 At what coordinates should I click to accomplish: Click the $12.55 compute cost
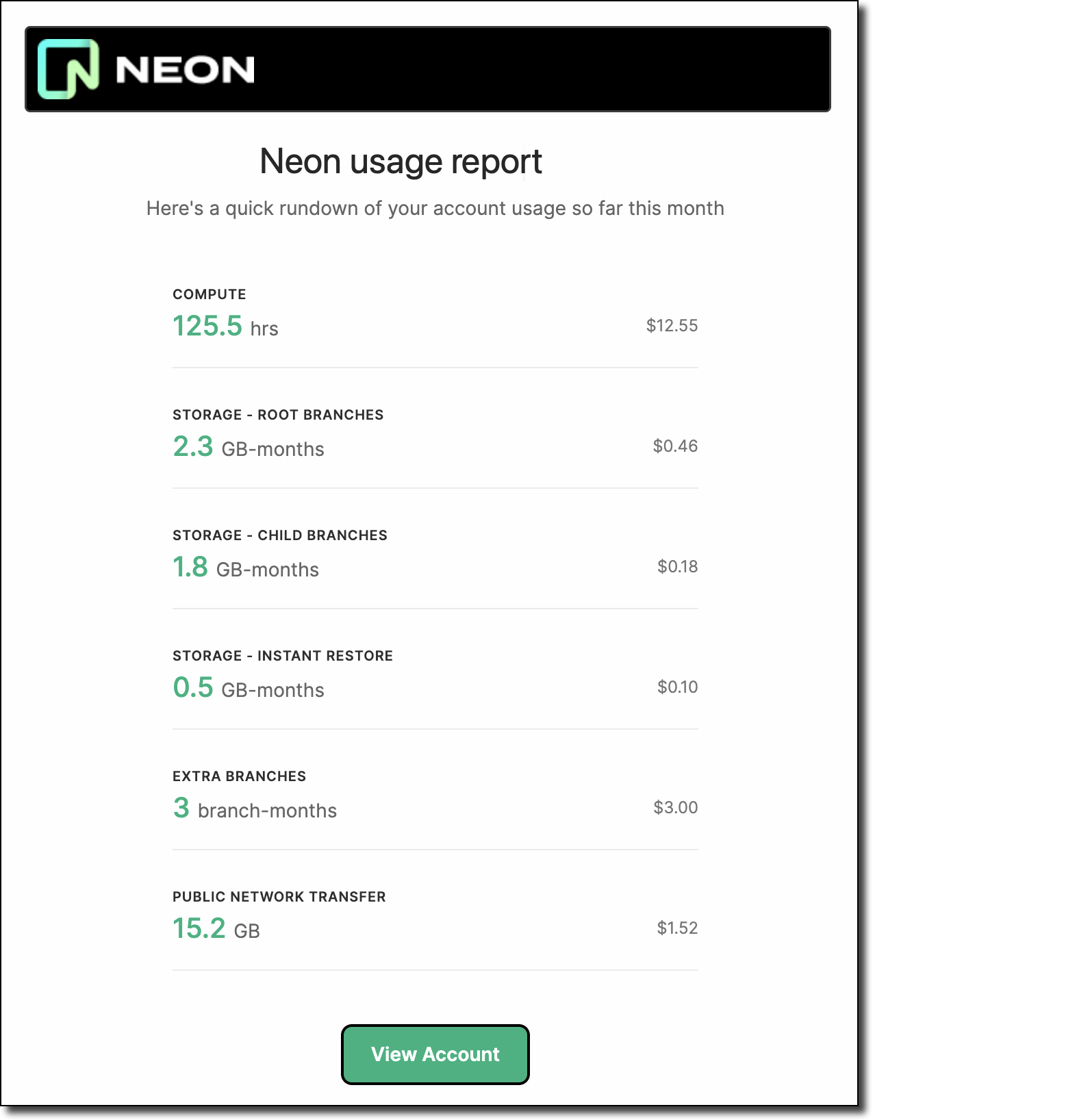pyautogui.click(x=672, y=325)
